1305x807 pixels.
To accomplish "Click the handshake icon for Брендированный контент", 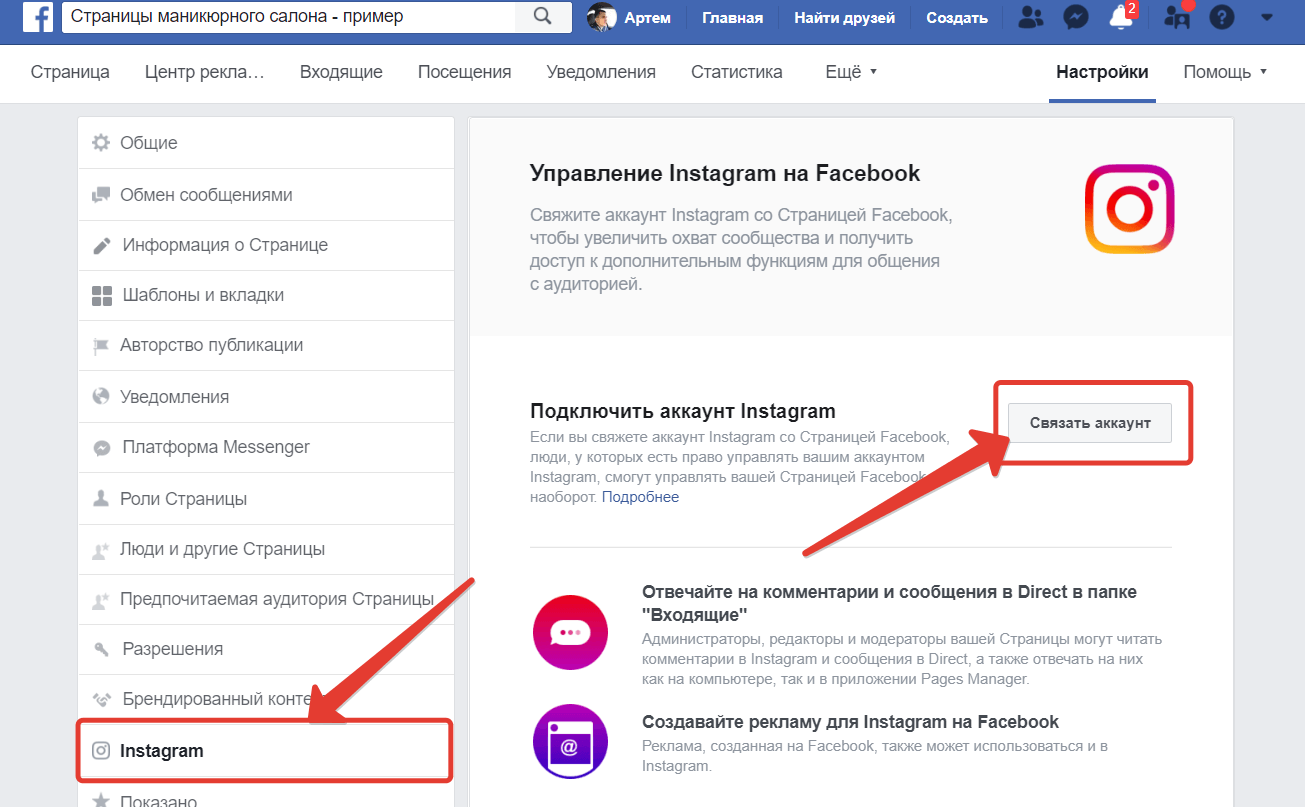I will (x=101, y=699).
